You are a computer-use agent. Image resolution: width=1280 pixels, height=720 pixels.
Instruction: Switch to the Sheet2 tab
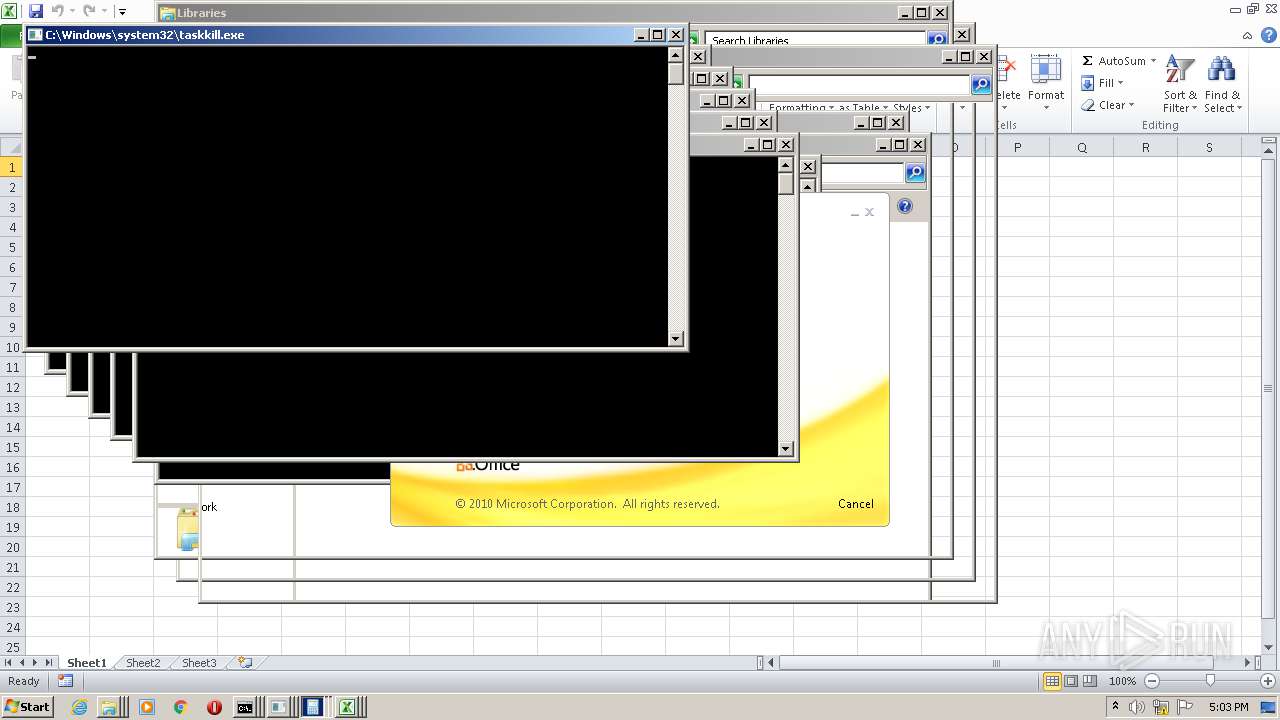(142, 663)
